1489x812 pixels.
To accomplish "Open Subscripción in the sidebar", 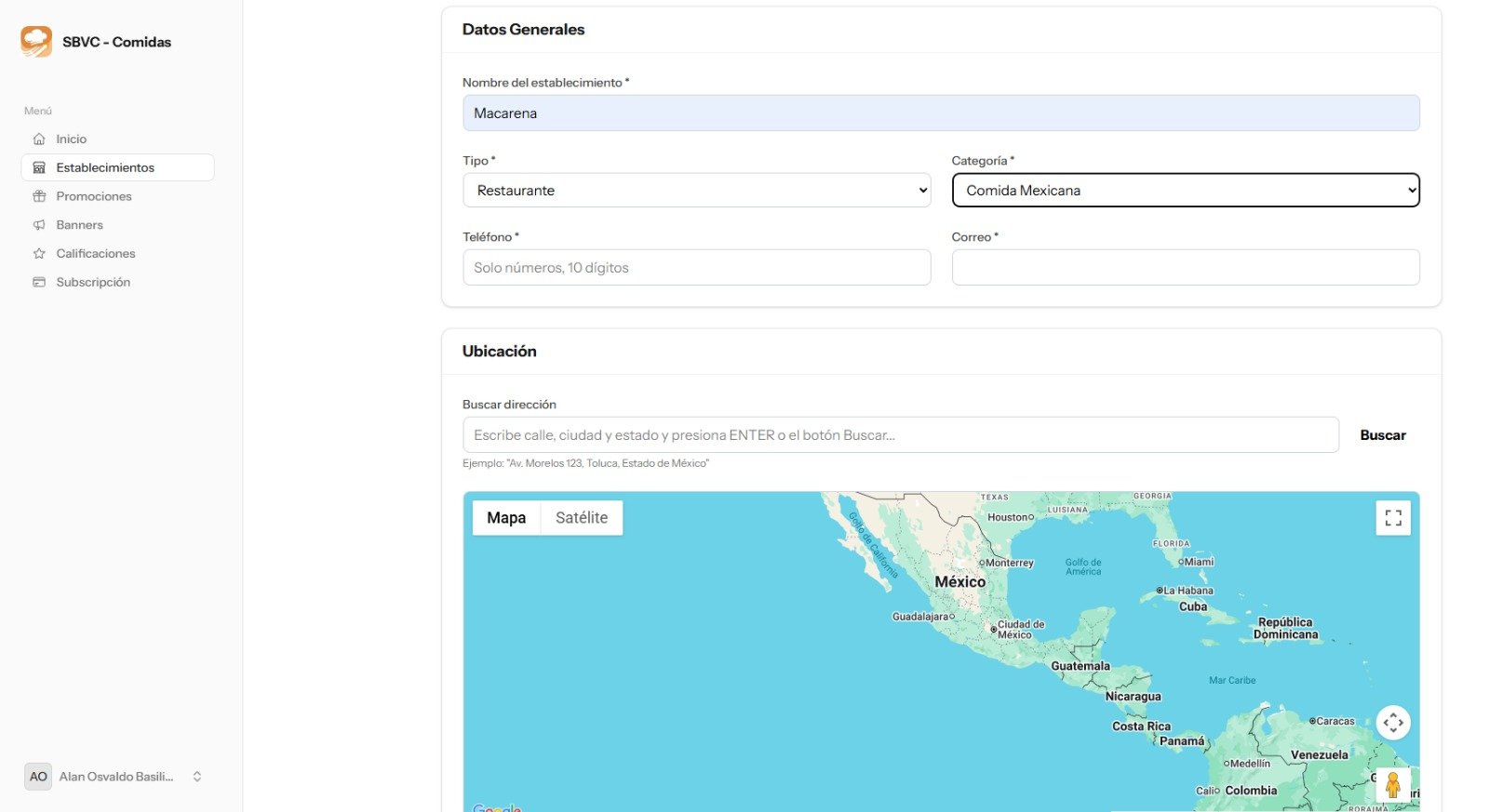I will pos(117,282).
